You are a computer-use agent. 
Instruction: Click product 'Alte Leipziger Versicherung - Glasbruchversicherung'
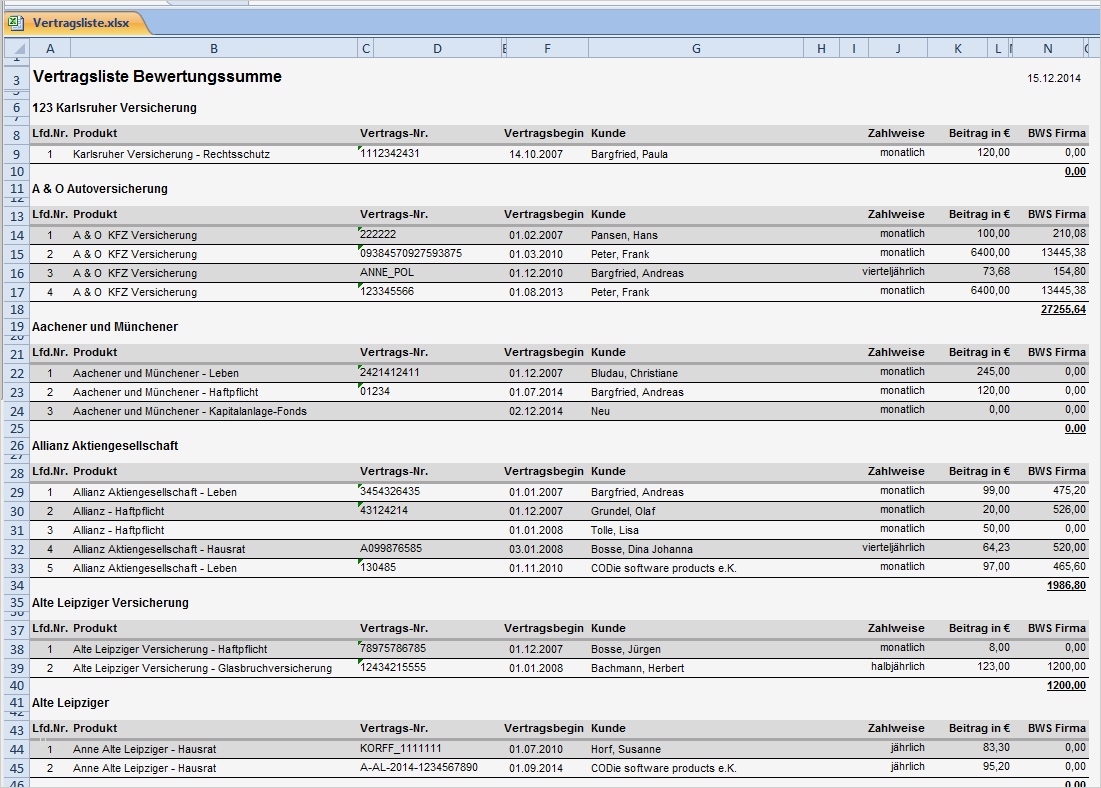[x=202, y=669]
